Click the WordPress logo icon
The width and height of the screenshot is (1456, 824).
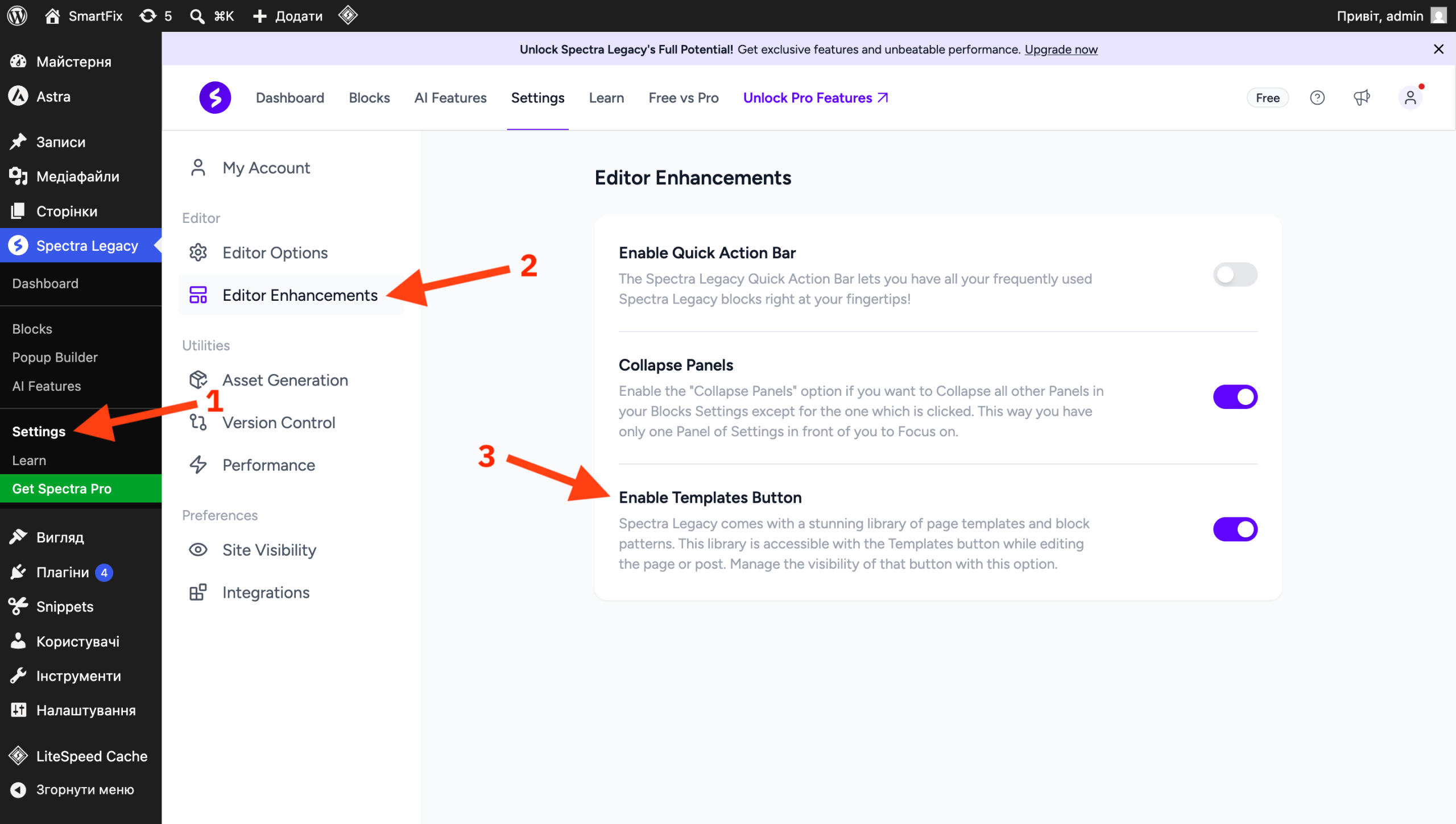17,15
